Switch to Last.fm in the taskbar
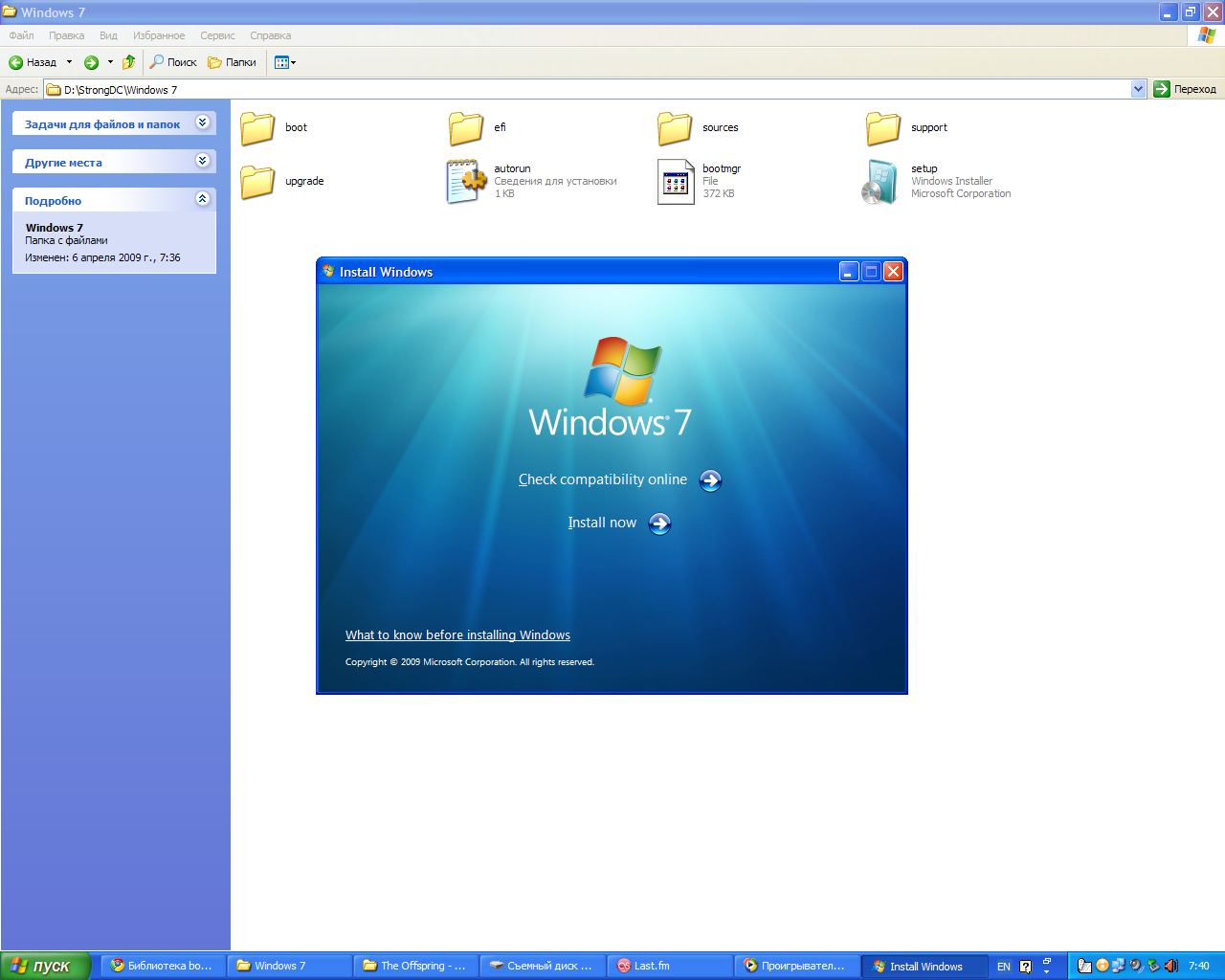 pos(670,966)
